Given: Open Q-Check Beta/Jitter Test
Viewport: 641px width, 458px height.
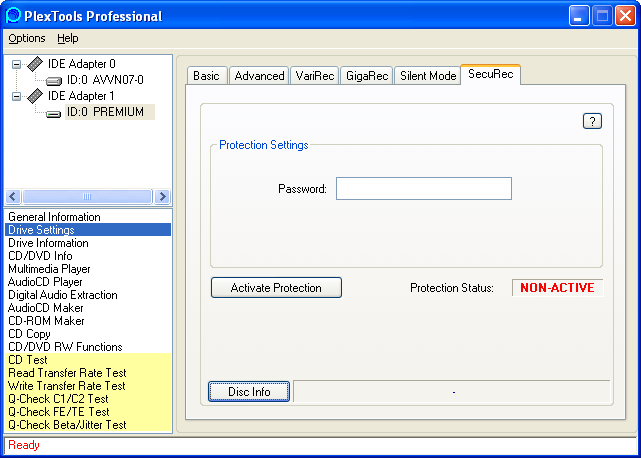Looking at the screenshot, I should pyautogui.click(x=88, y=425).
